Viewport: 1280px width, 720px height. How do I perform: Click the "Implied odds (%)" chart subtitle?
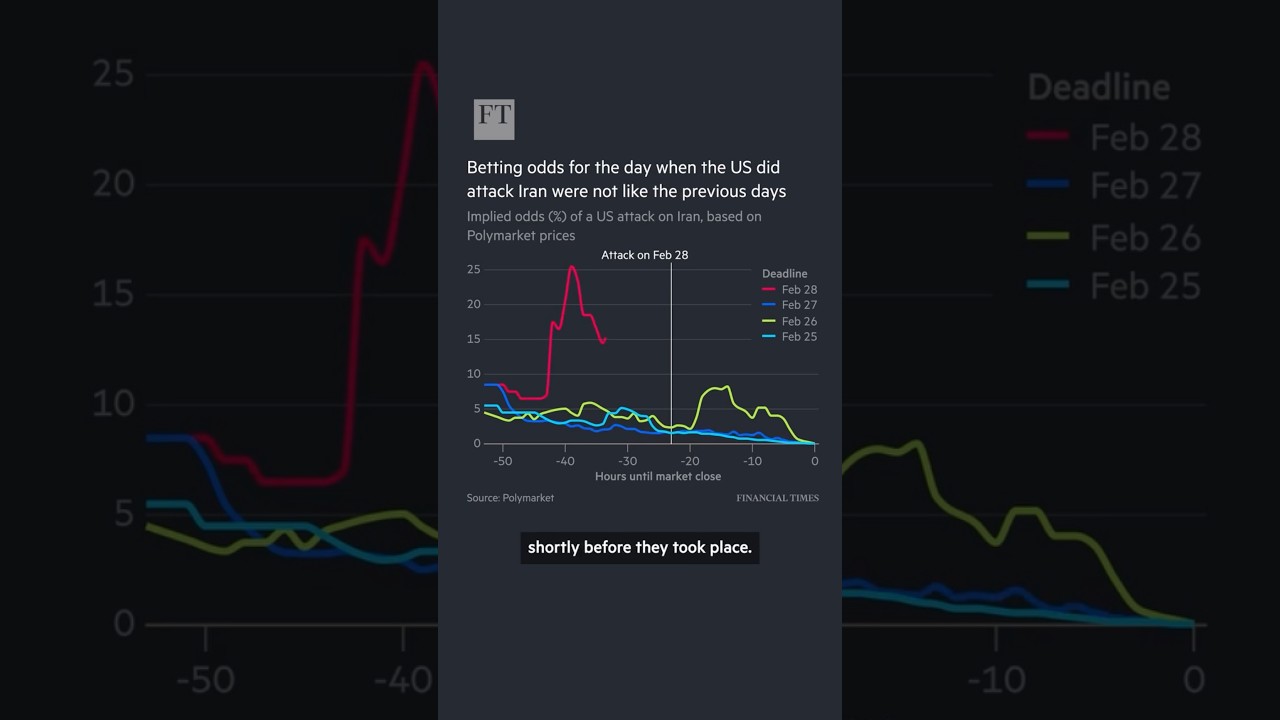pyautogui.click(x=614, y=226)
